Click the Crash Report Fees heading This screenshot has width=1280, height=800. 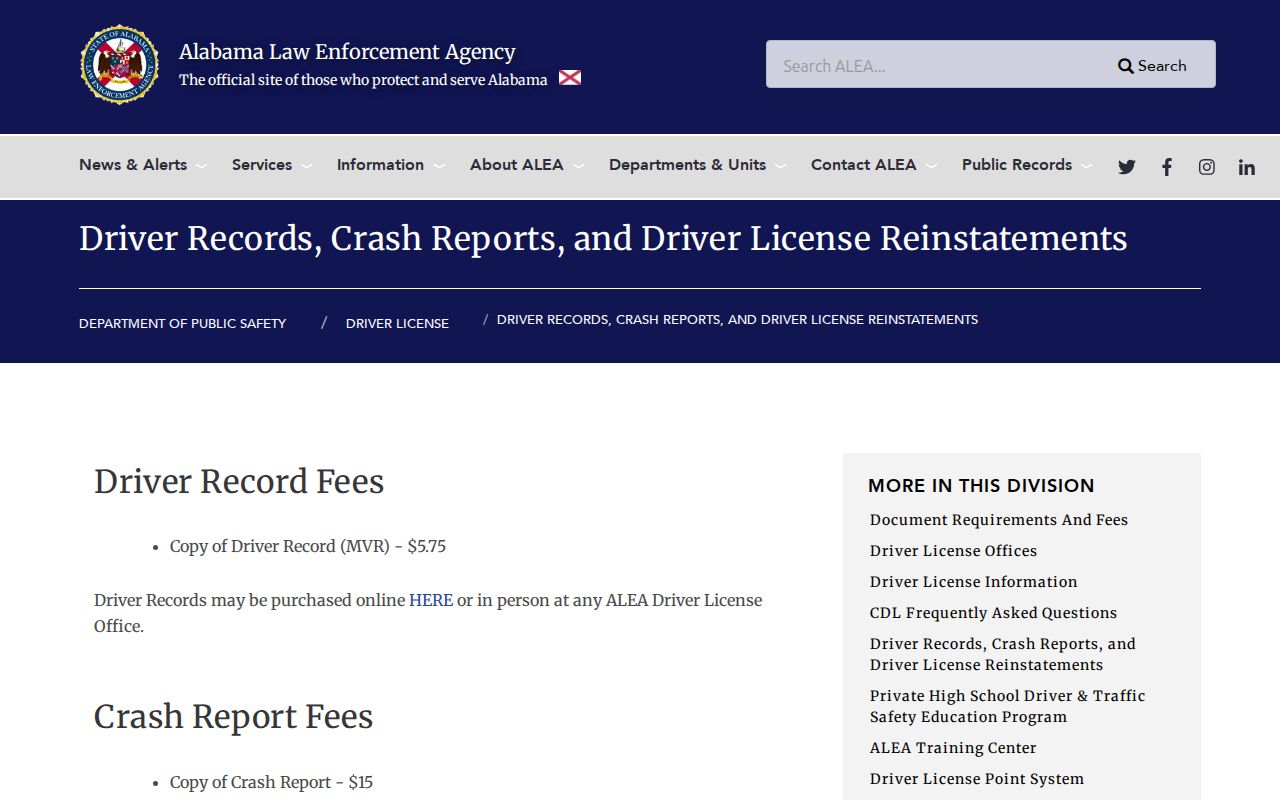coord(233,717)
